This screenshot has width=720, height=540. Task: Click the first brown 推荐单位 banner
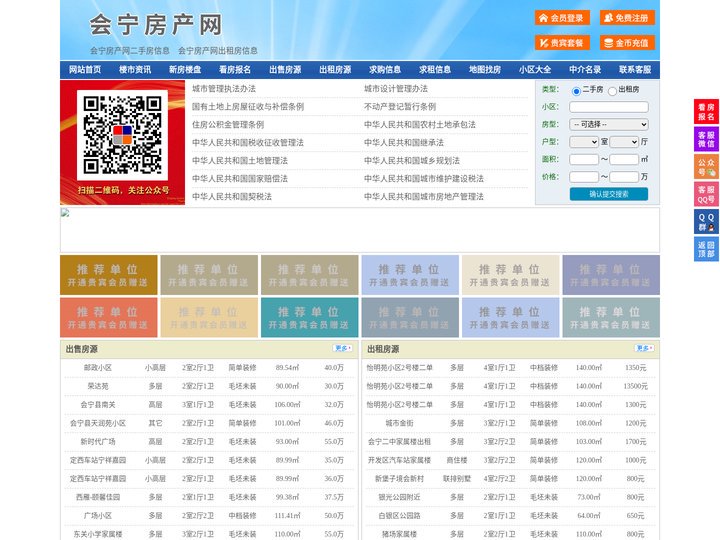point(109,275)
